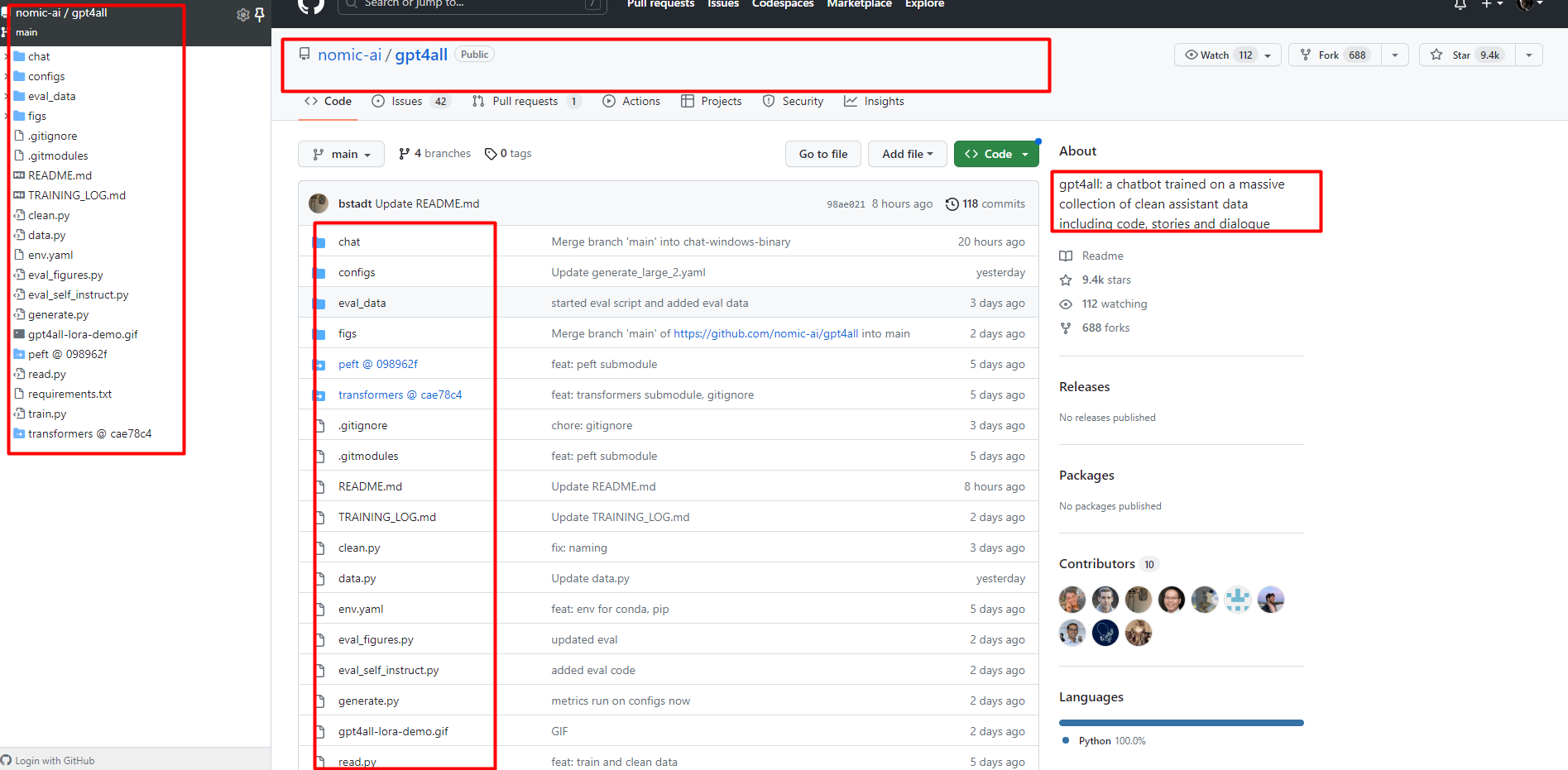Open Codespaces in the top navigation
1568x770 pixels.
[783, 3]
